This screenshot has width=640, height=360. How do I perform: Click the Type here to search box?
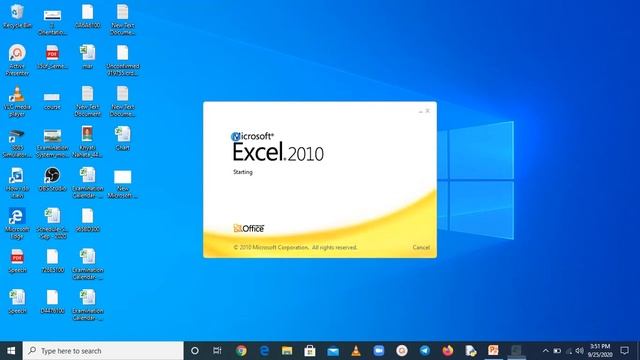pos(103,351)
